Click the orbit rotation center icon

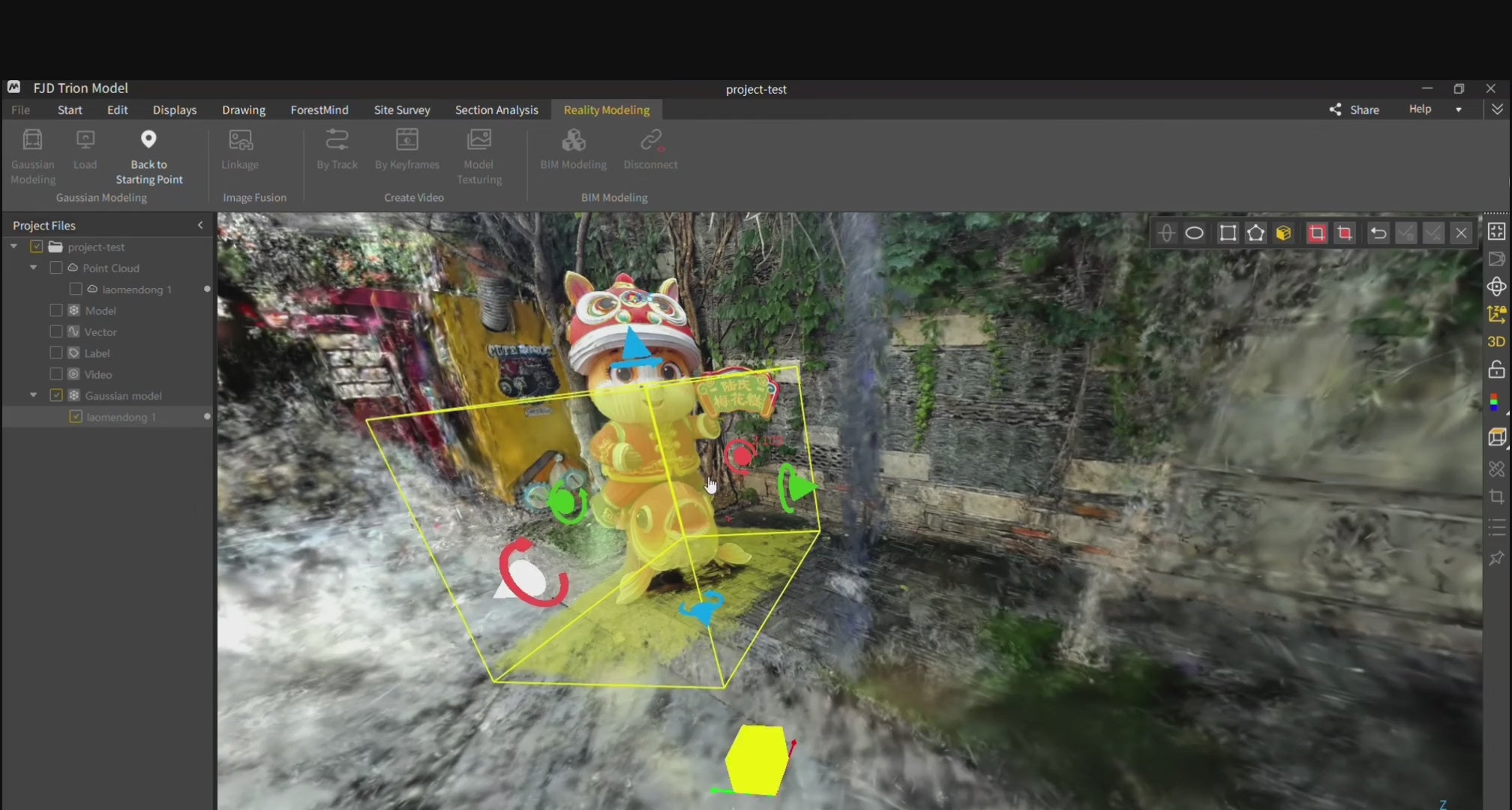coord(1496,286)
